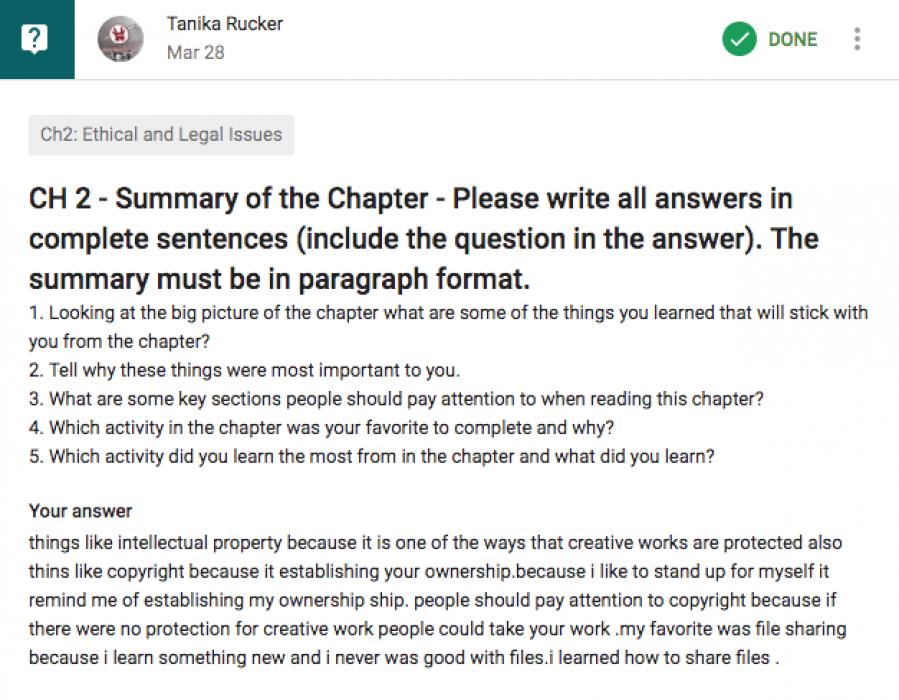The height and width of the screenshot is (700, 899).
Task: Open the Ch2: Ethical and Legal Issues topic
Action: click(x=161, y=135)
